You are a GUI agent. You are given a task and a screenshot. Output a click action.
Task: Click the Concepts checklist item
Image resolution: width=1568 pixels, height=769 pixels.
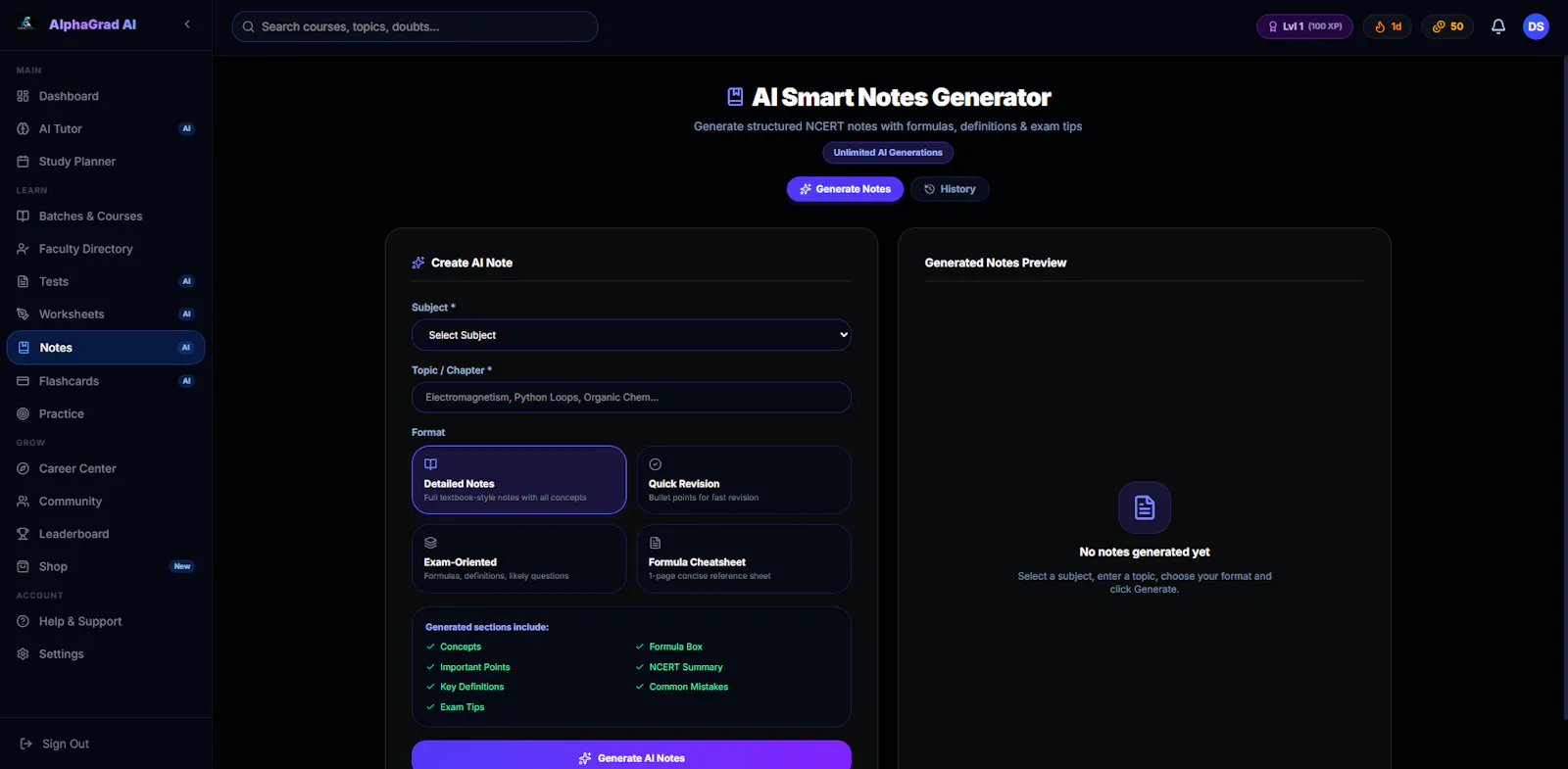click(x=453, y=647)
